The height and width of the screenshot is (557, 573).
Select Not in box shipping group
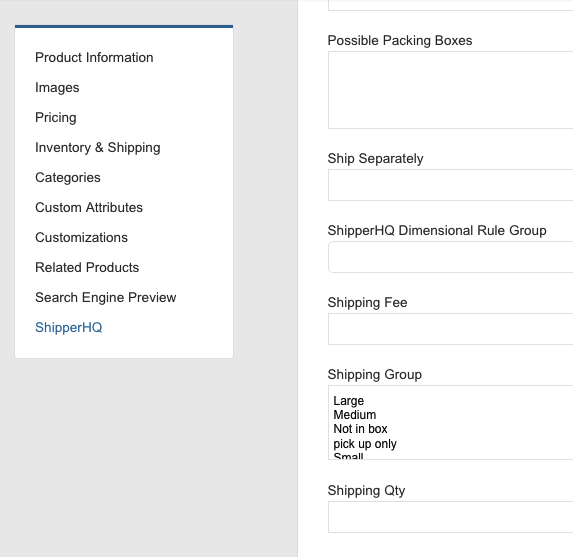pyautogui.click(x=360, y=429)
